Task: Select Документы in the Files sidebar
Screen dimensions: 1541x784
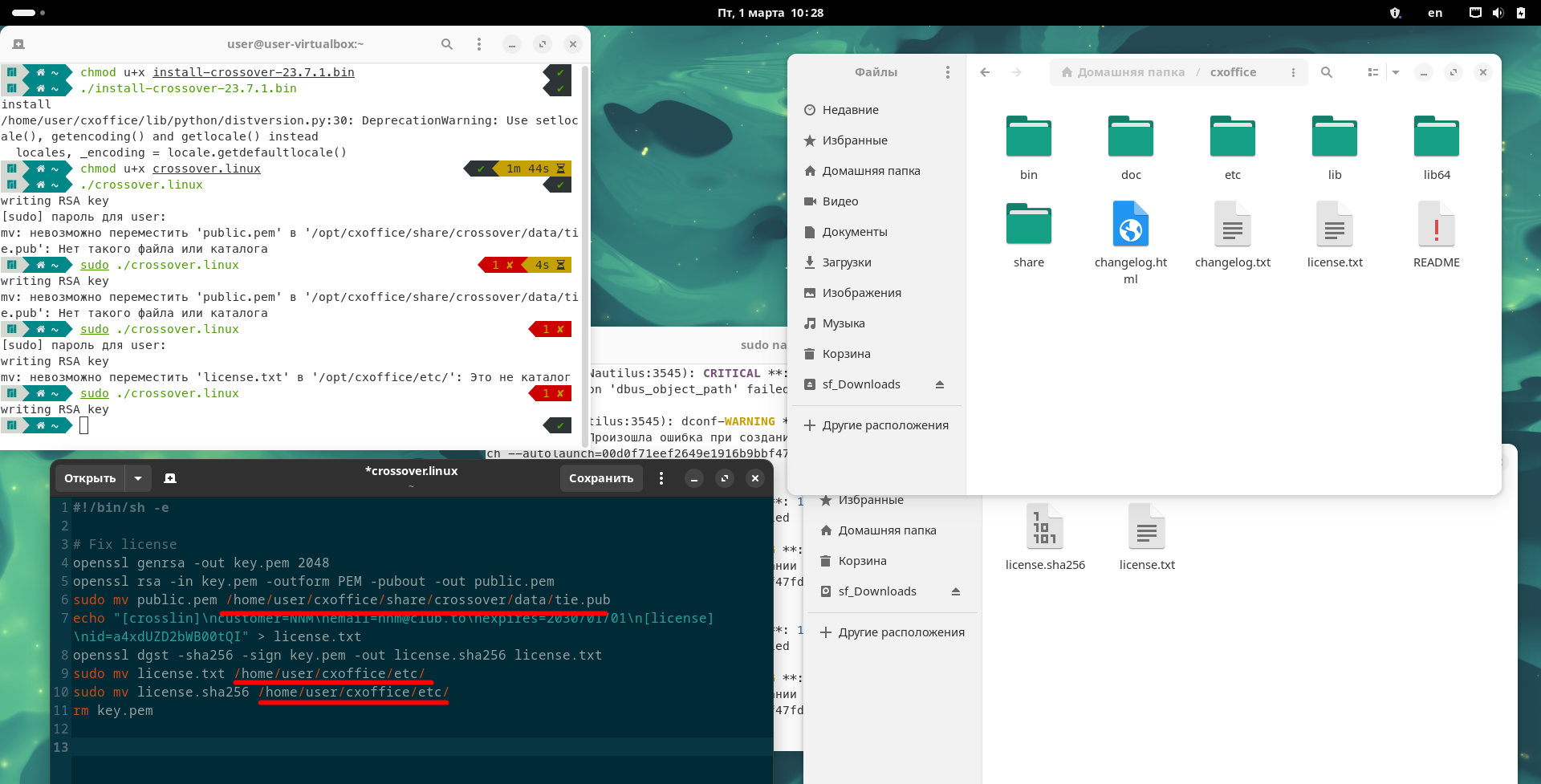Action: click(854, 232)
